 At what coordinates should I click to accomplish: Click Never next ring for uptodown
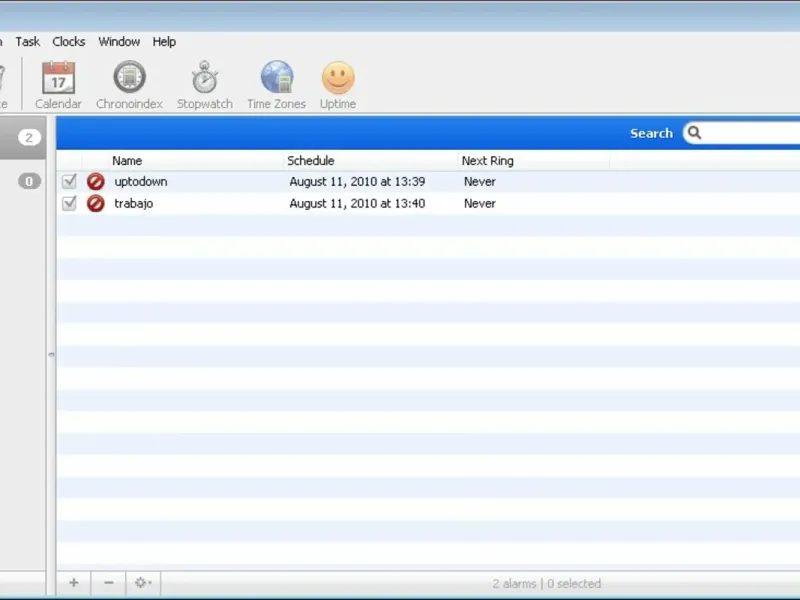tap(480, 182)
